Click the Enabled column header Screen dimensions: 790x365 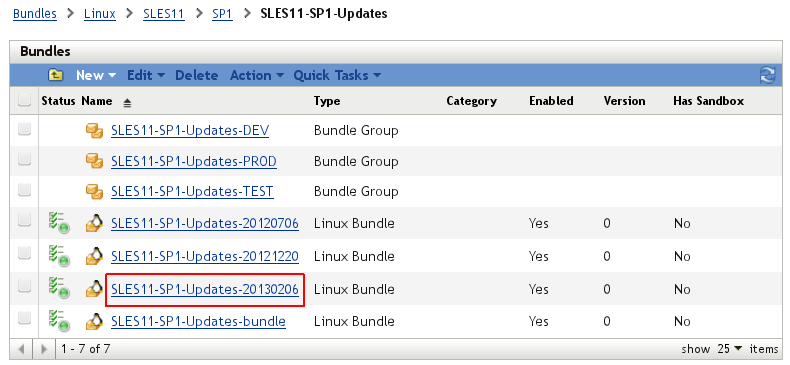(551, 101)
